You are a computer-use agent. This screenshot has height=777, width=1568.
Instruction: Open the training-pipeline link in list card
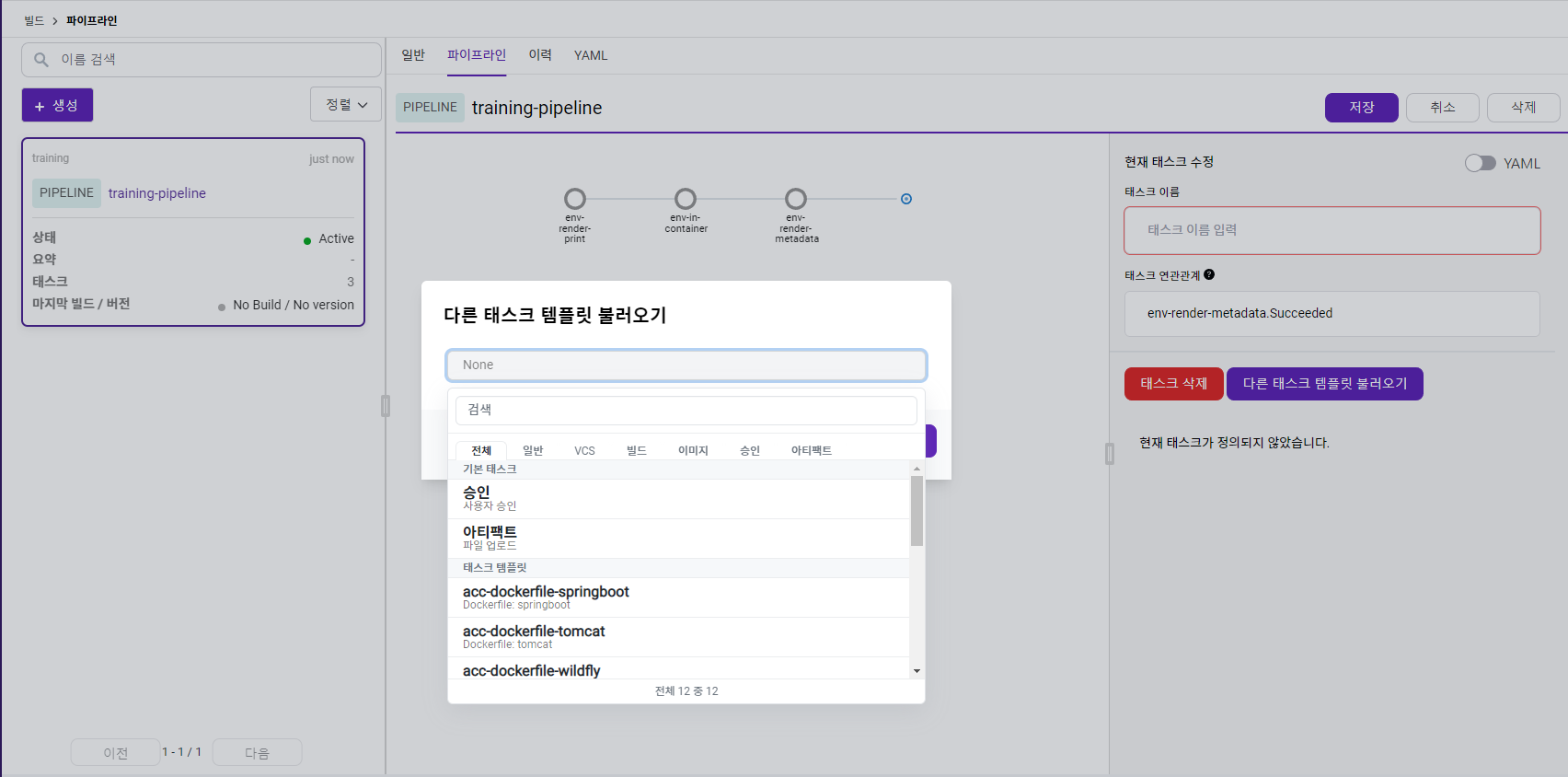click(x=157, y=193)
